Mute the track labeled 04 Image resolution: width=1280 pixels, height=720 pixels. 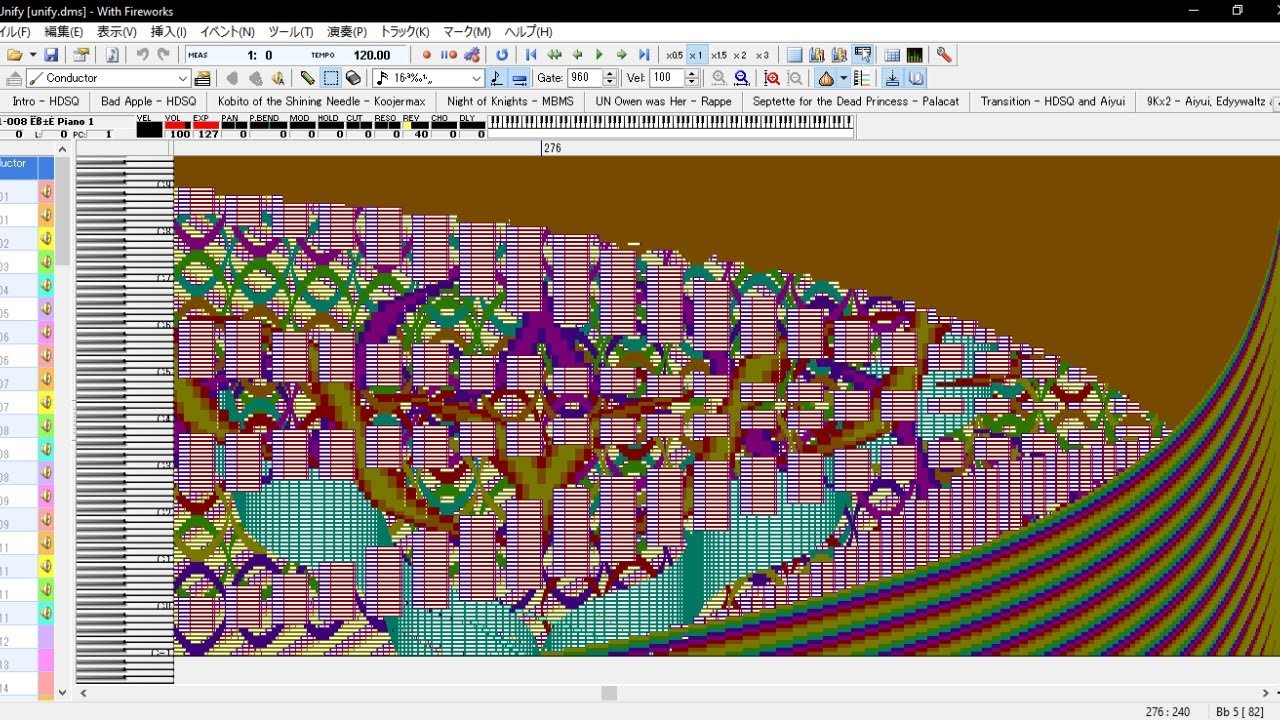click(46, 286)
